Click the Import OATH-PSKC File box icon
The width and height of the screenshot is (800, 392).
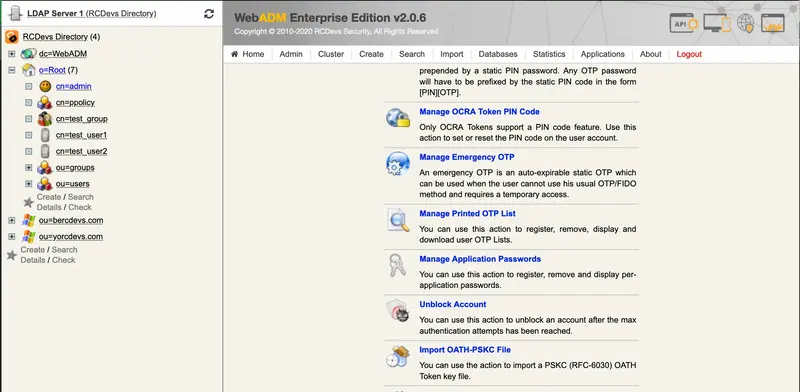[397, 356]
